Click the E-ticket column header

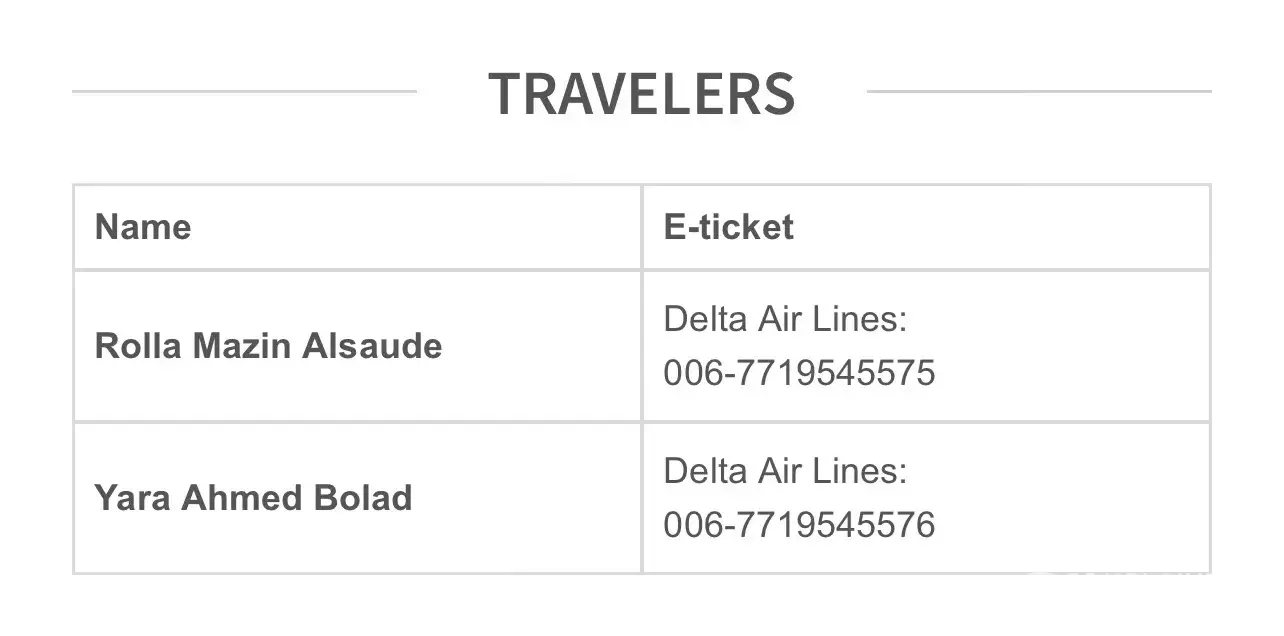click(728, 227)
